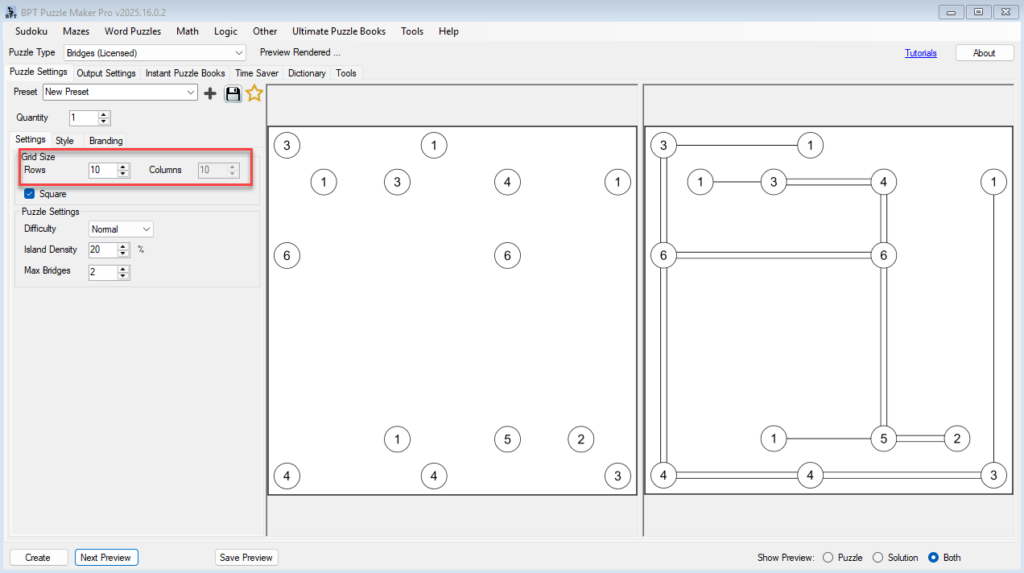
Task: Click the save preset floppy disk icon
Action: point(233,93)
